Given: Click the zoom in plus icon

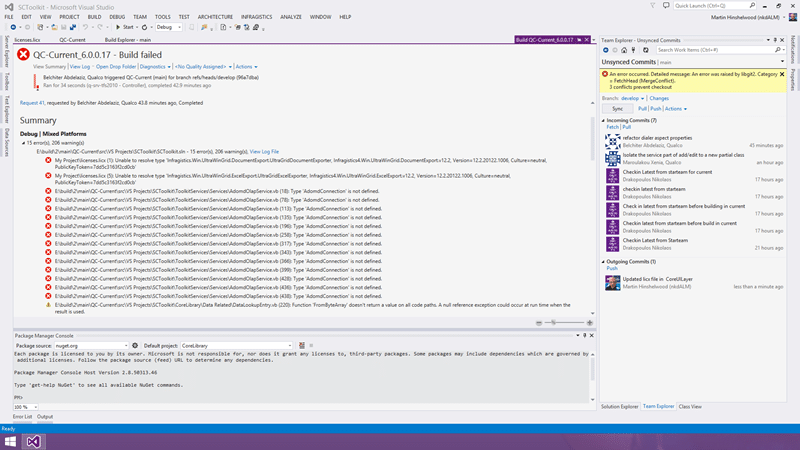Looking at the screenshot, I should click(590, 322).
